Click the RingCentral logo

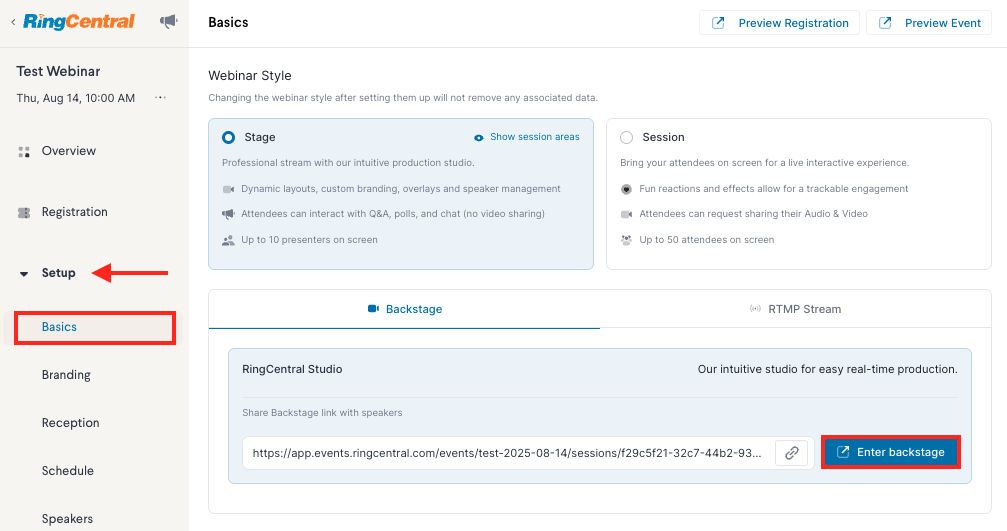[x=79, y=21]
